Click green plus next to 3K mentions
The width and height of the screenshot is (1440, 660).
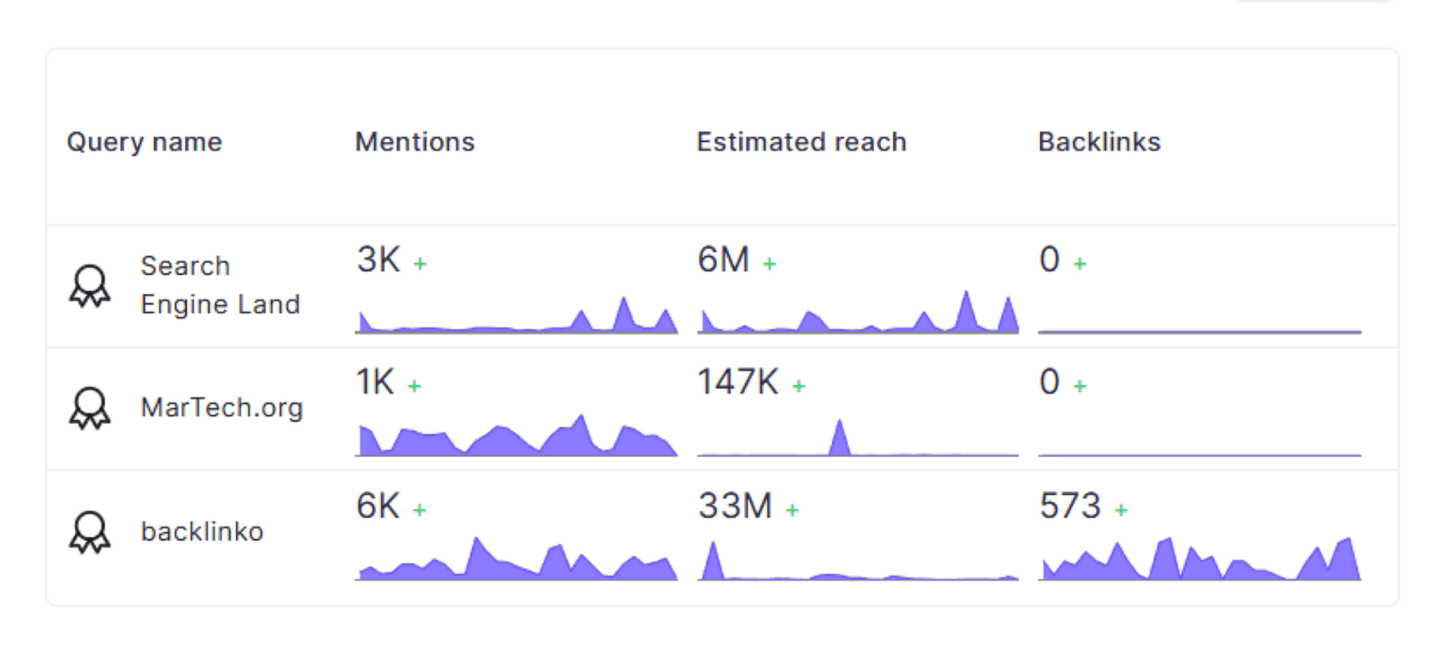(420, 264)
